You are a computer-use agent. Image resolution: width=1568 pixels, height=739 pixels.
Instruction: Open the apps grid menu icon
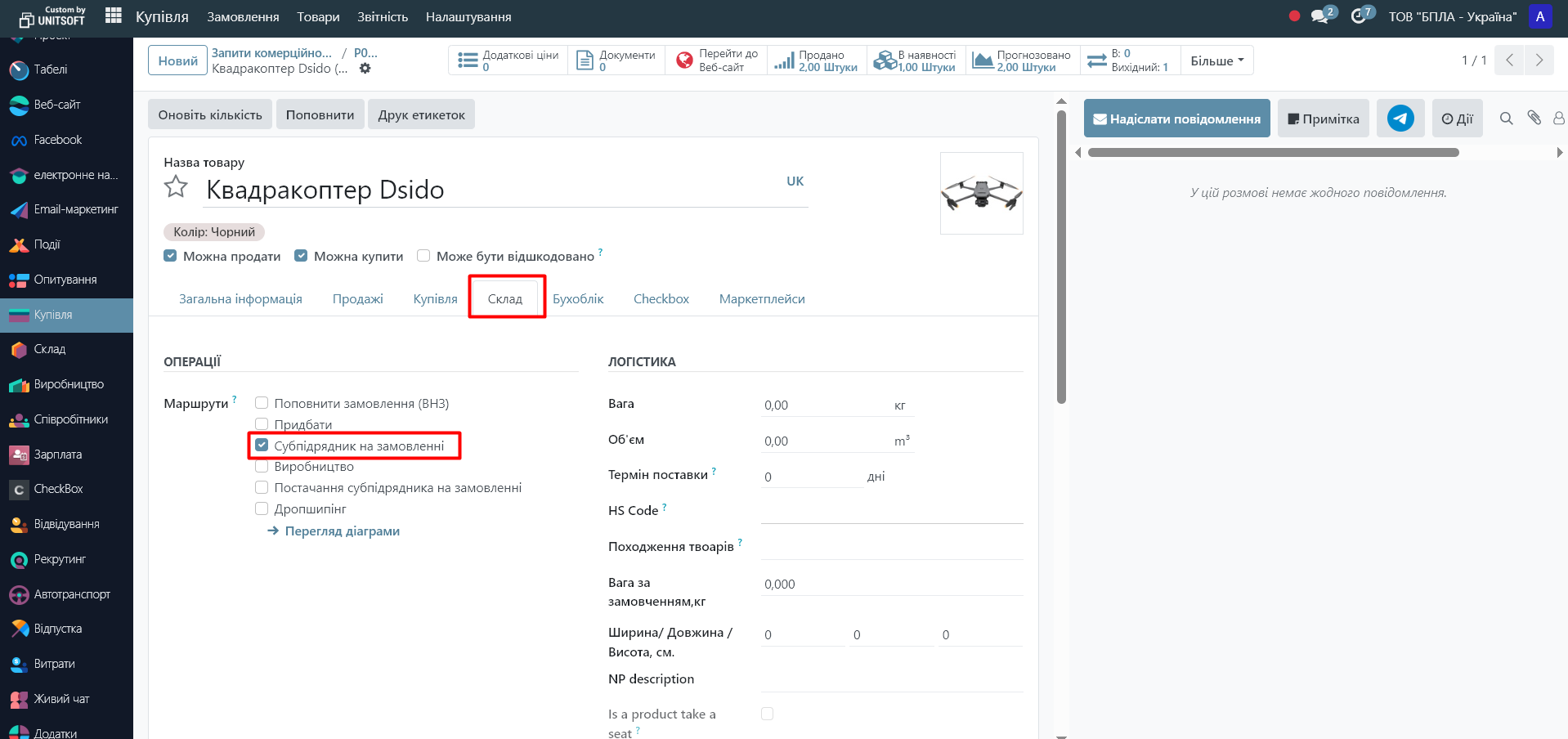click(x=114, y=16)
